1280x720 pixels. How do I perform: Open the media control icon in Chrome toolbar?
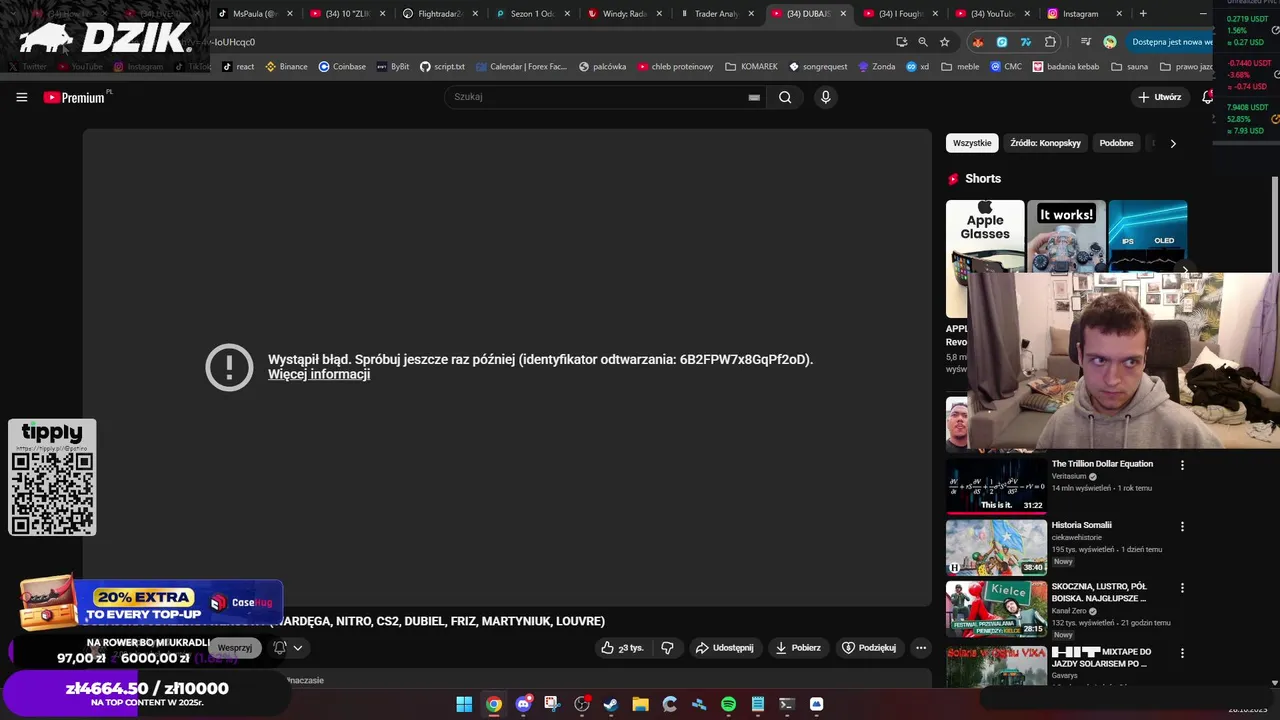click(1086, 42)
